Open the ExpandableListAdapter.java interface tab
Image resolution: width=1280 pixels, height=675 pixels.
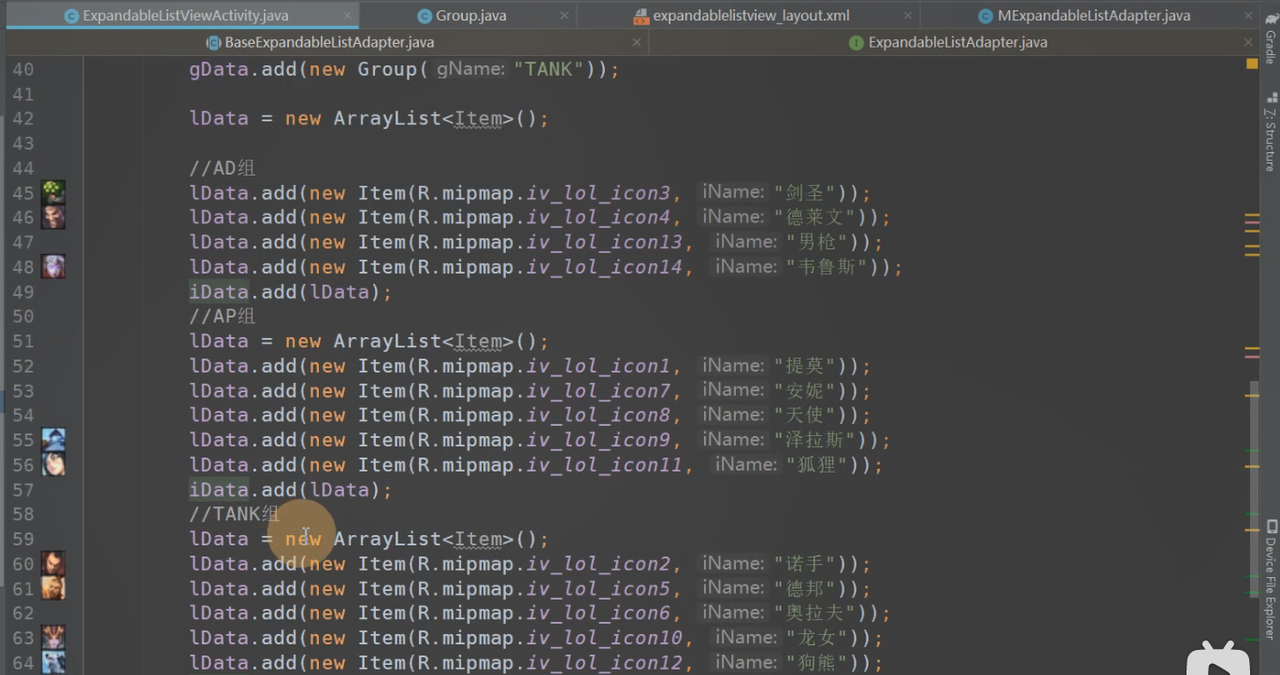pos(956,42)
